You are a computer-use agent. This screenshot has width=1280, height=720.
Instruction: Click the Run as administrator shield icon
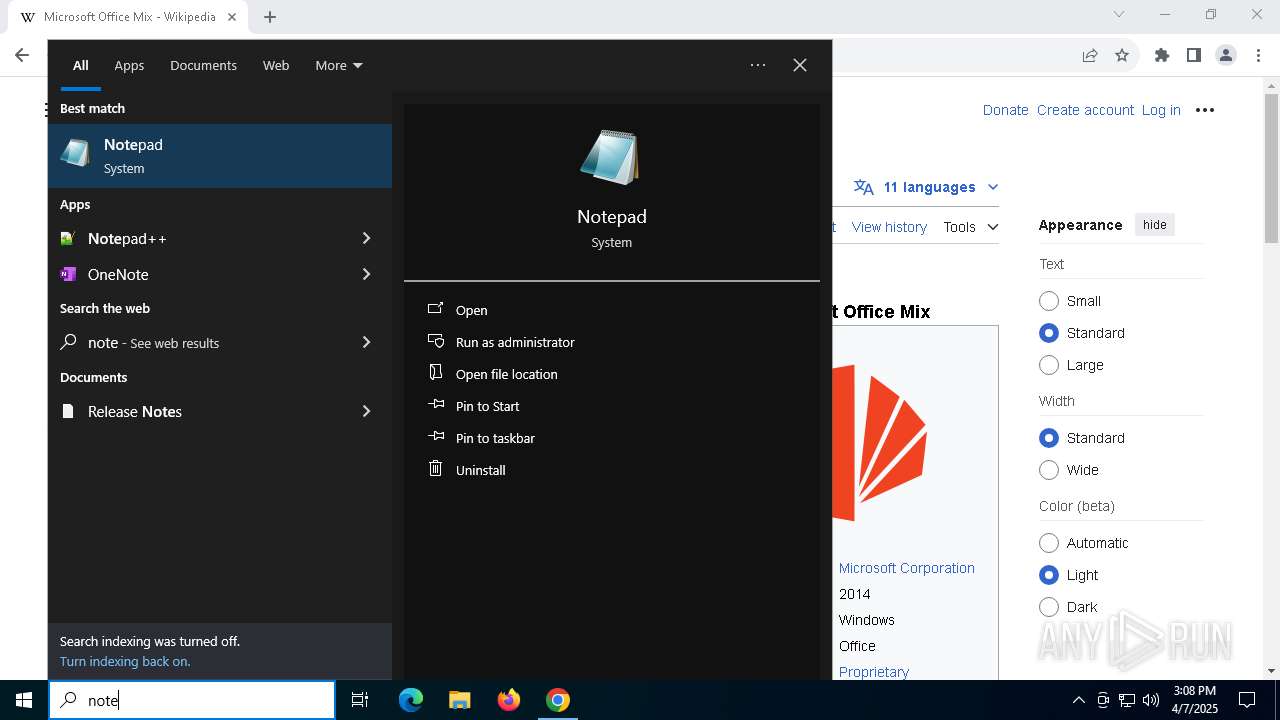(x=435, y=341)
